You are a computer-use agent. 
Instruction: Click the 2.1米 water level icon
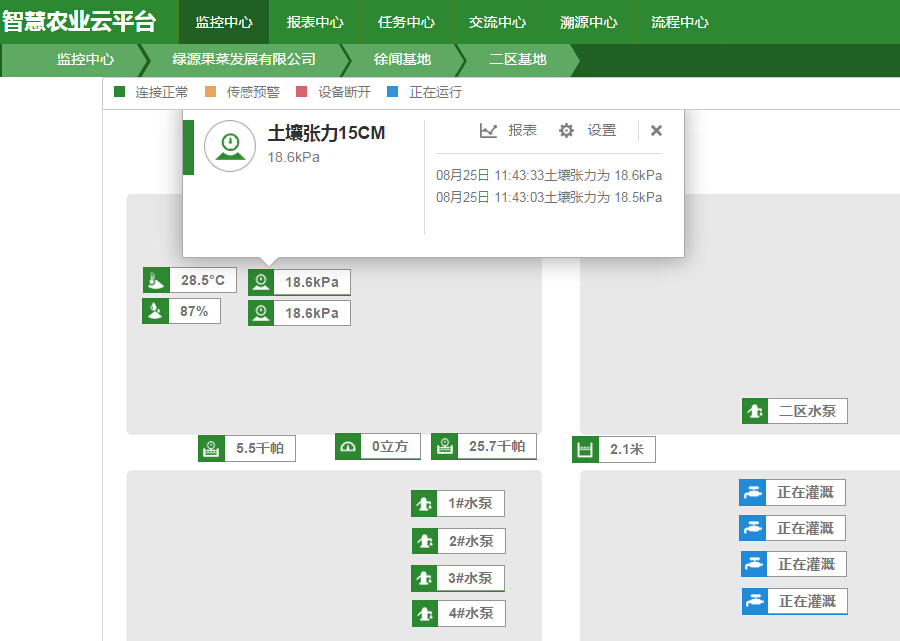(585, 450)
